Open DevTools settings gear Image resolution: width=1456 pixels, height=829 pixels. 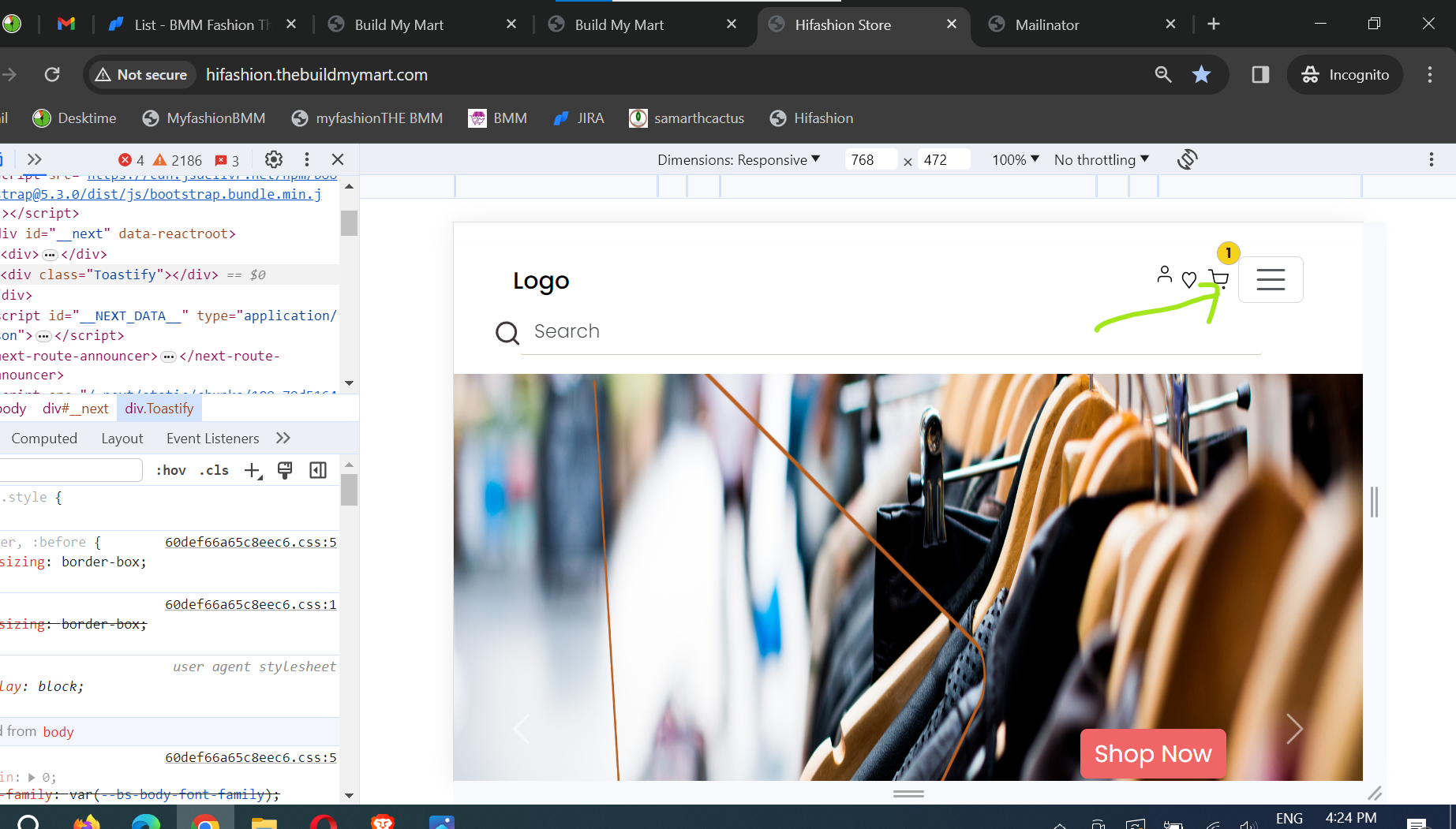274,159
